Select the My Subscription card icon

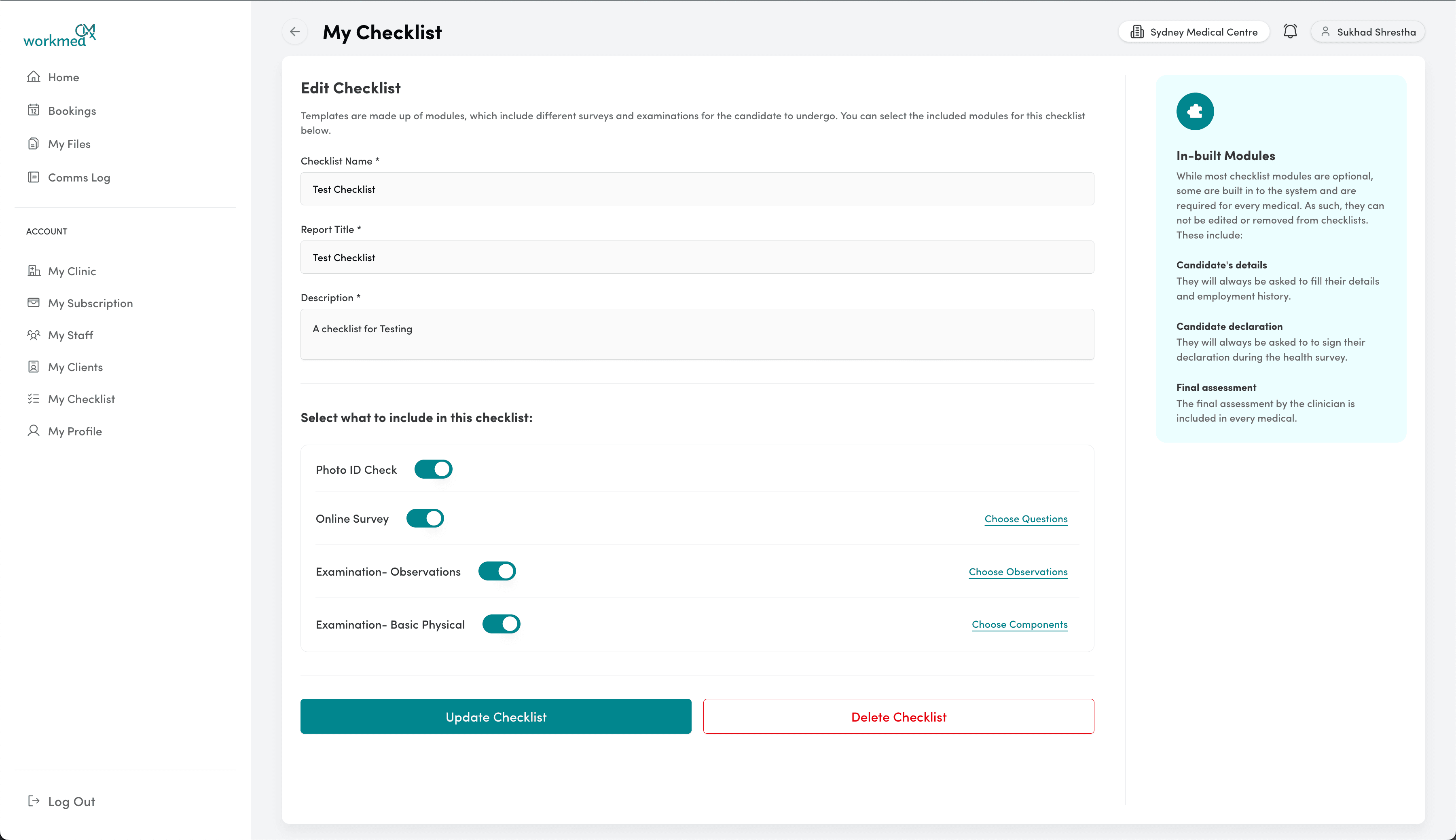coord(34,302)
